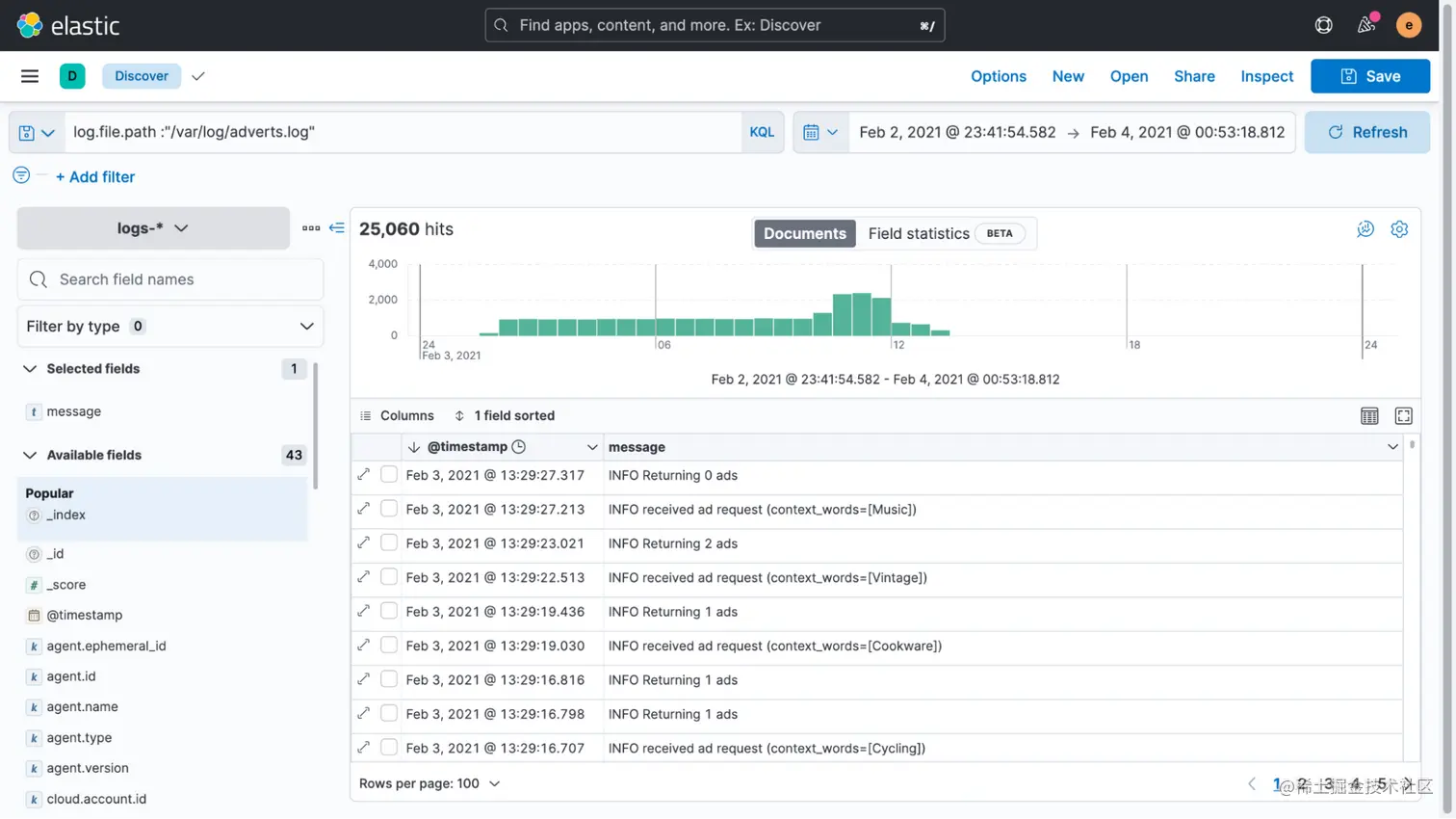Expand the document at 13:29:27.317
Viewport: 1456px width, 819px height.
coord(363,475)
